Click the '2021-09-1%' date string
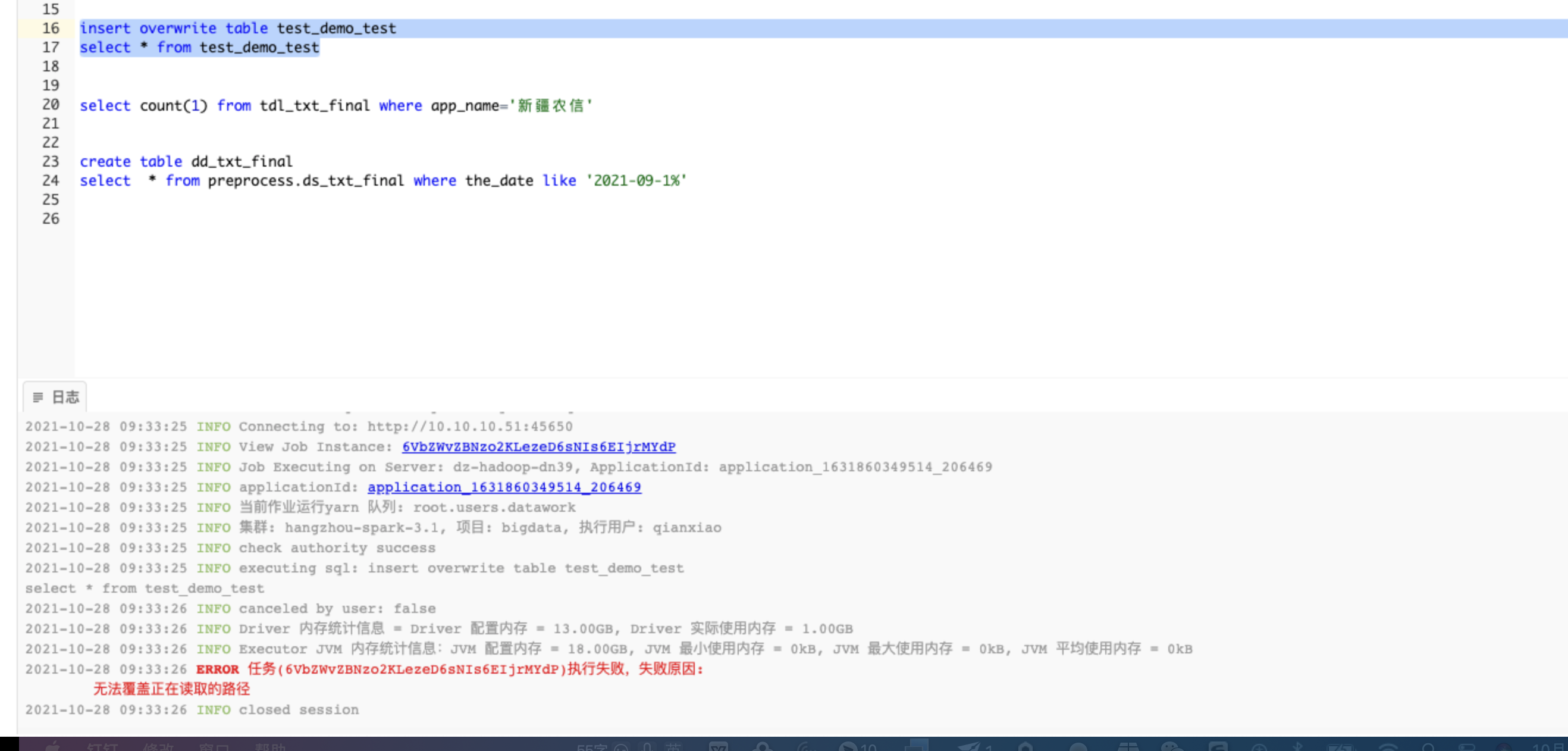This screenshot has height=751, width=1568. click(x=636, y=180)
